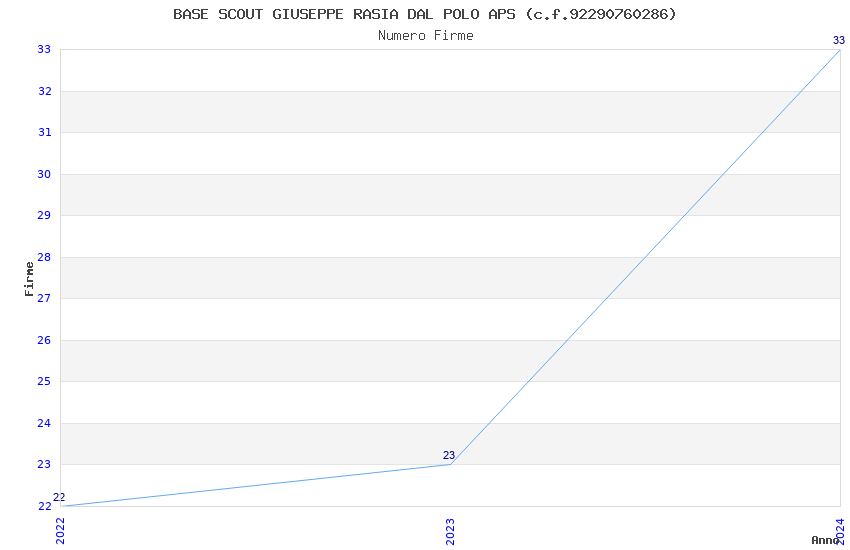Click x-axis year label 2023
850x550 pixels.
pyautogui.click(x=450, y=531)
